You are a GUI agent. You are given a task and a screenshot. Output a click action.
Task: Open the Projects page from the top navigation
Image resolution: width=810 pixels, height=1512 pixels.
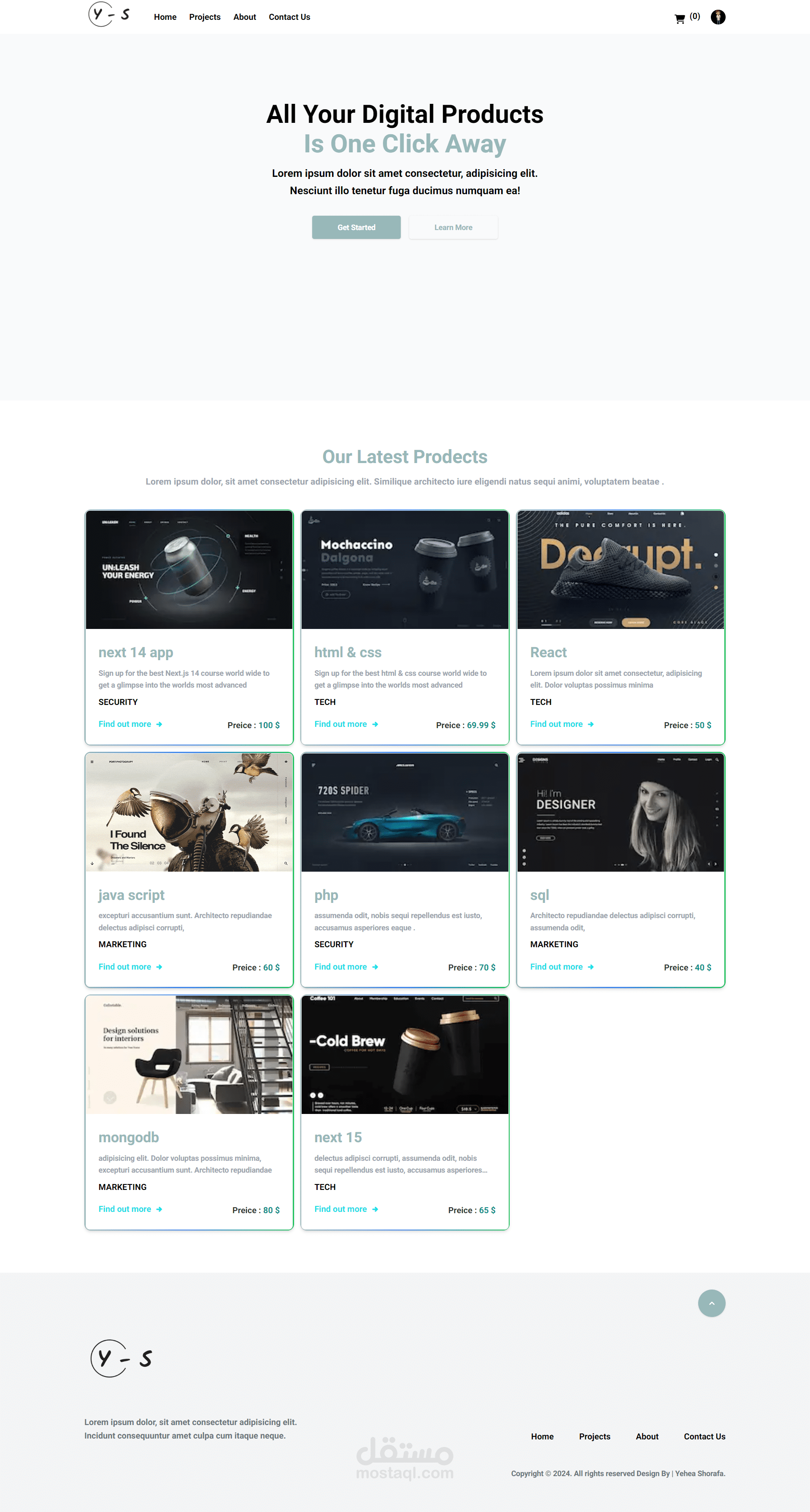[x=204, y=17]
